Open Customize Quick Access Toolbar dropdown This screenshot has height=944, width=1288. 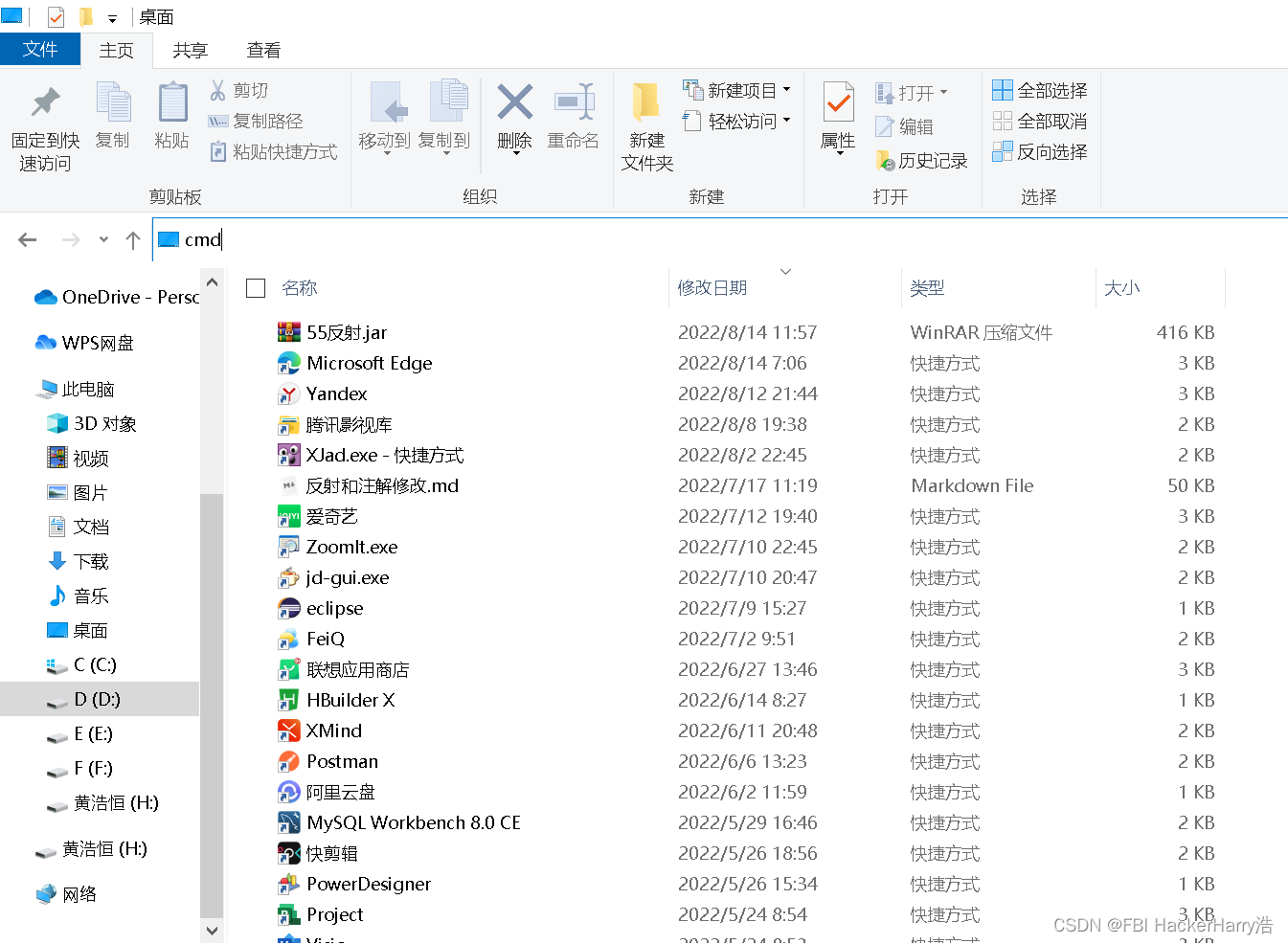click(x=112, y=18)
